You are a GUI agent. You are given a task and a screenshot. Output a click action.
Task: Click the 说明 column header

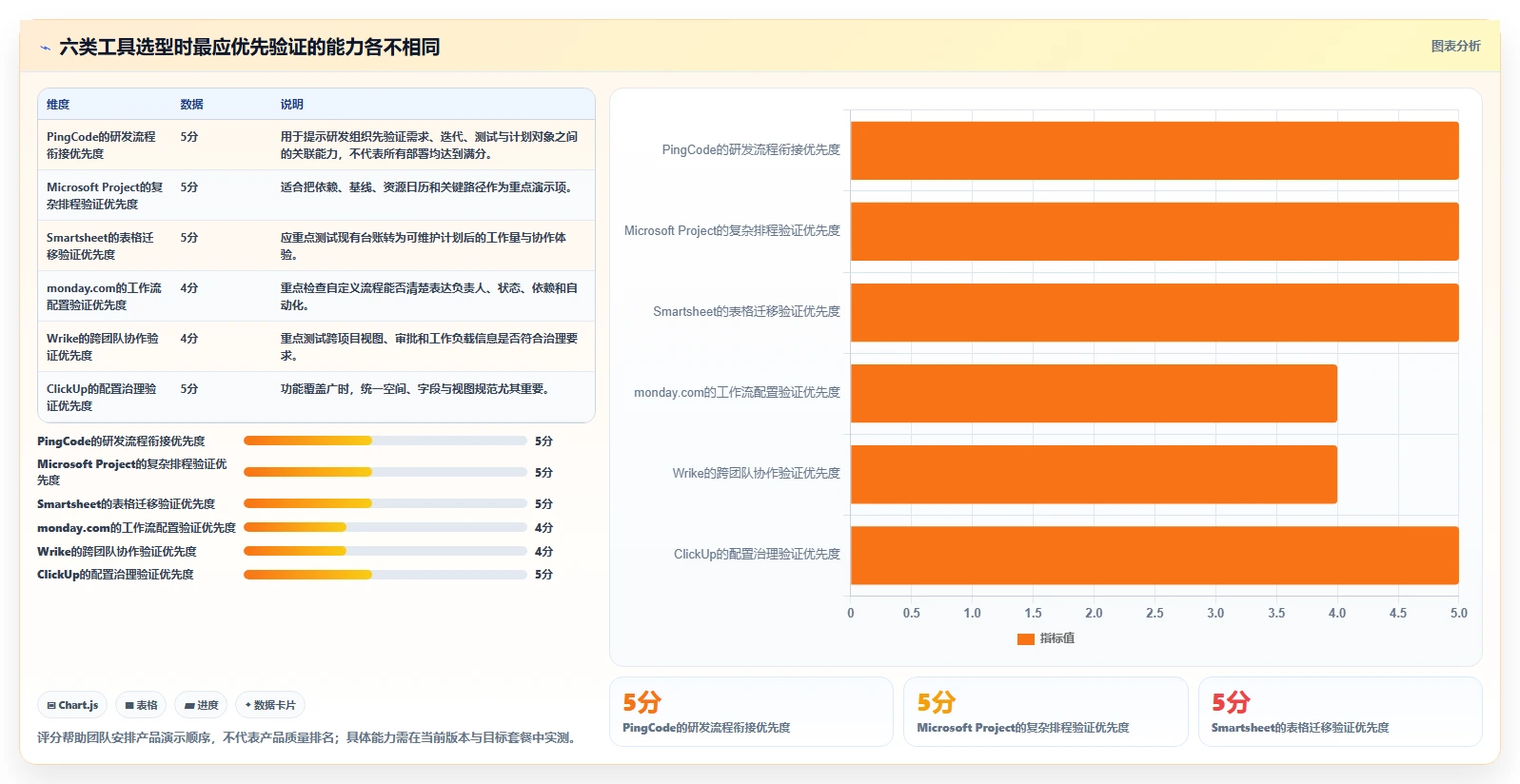[291, 105]
